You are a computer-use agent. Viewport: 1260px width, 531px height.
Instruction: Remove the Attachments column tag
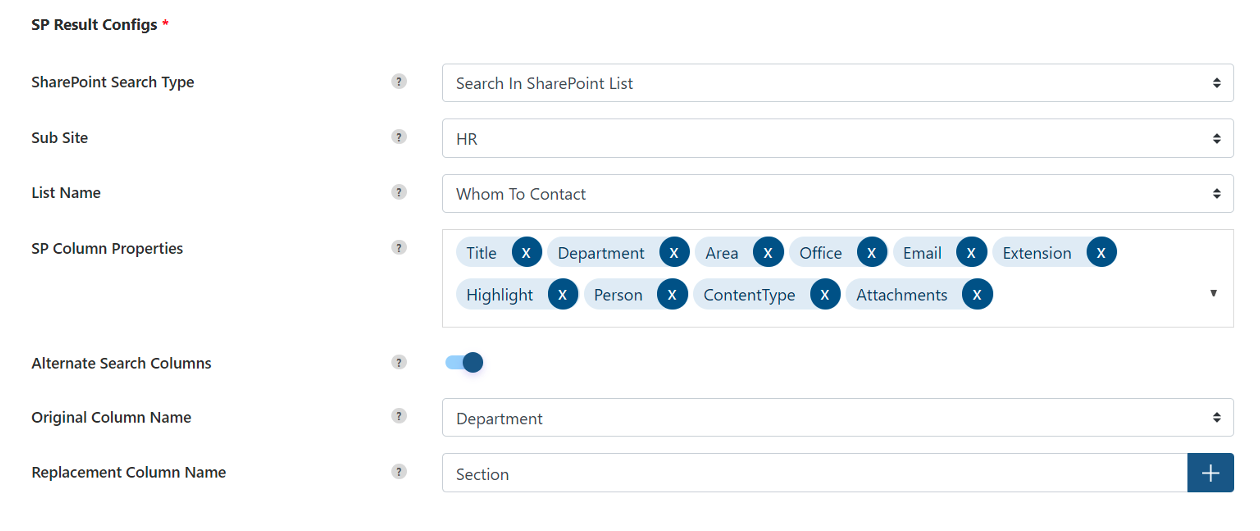(978, 295)
